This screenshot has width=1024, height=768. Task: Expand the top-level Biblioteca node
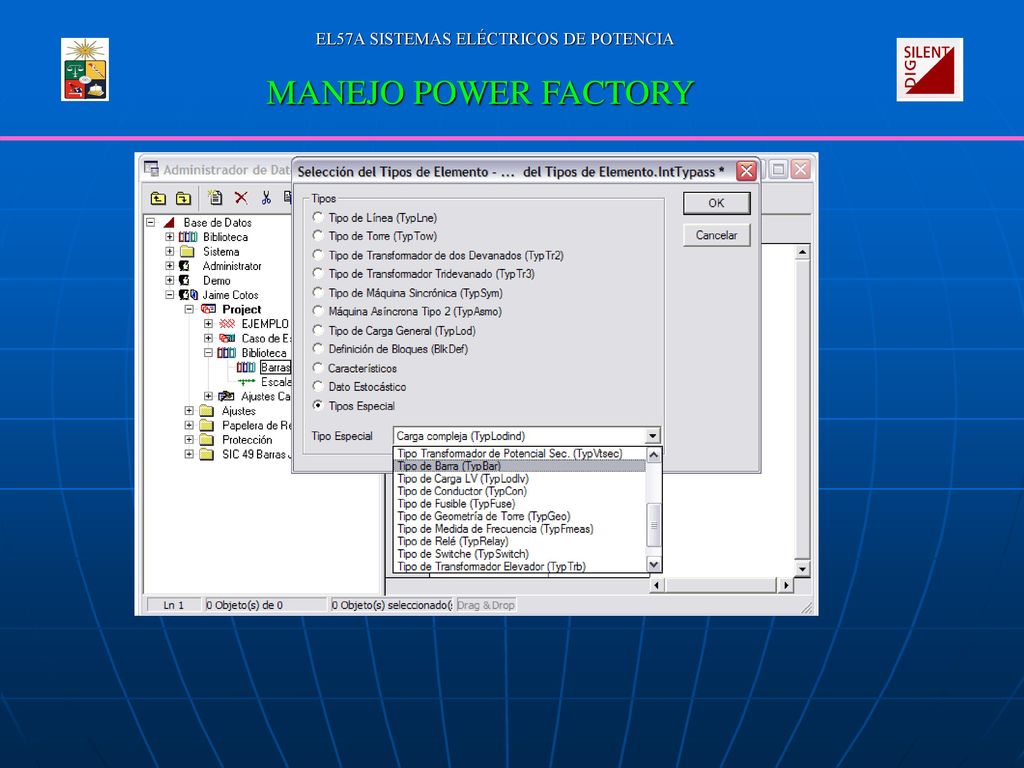point(170,236)
